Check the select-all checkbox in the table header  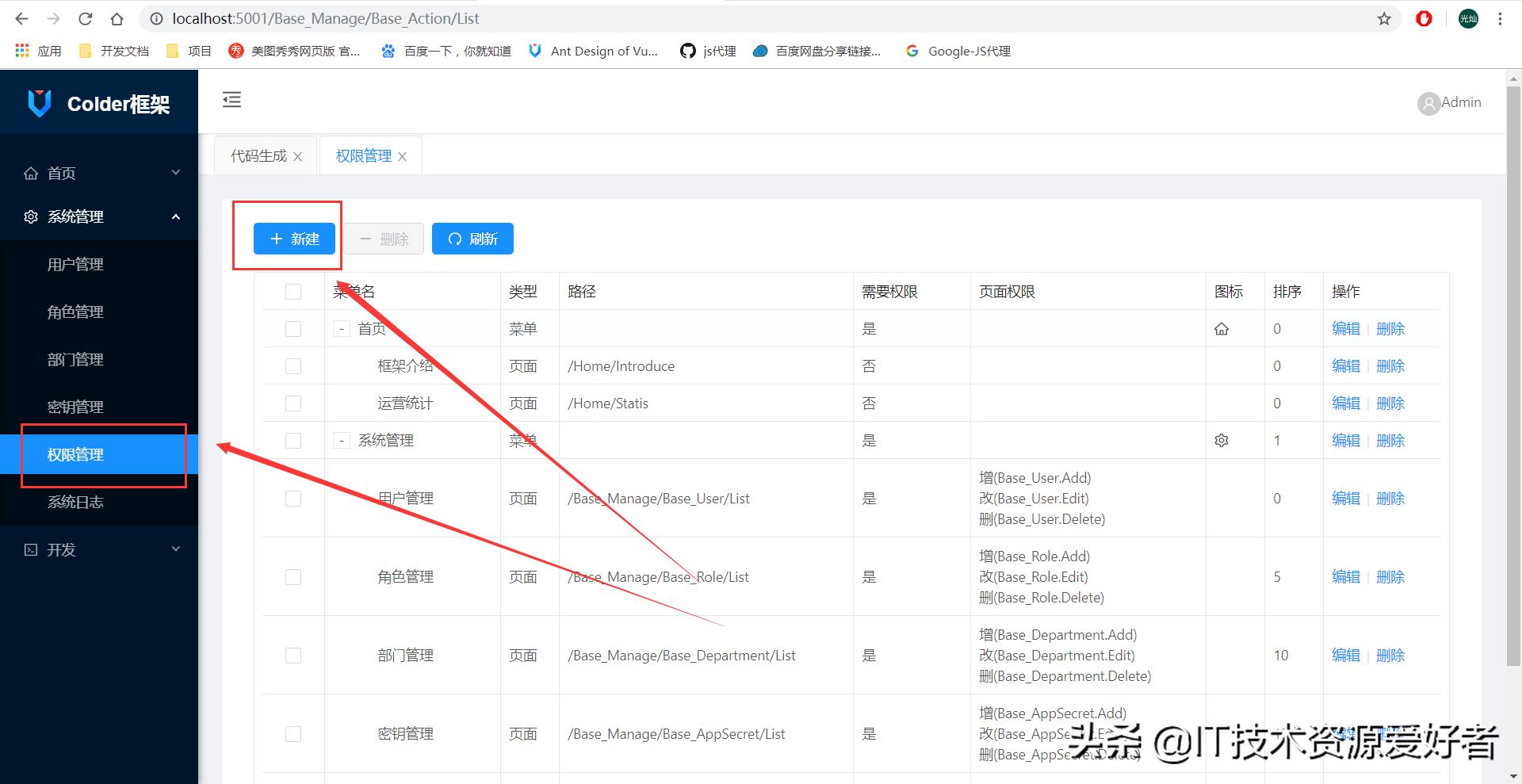click(x=293, y=291)
